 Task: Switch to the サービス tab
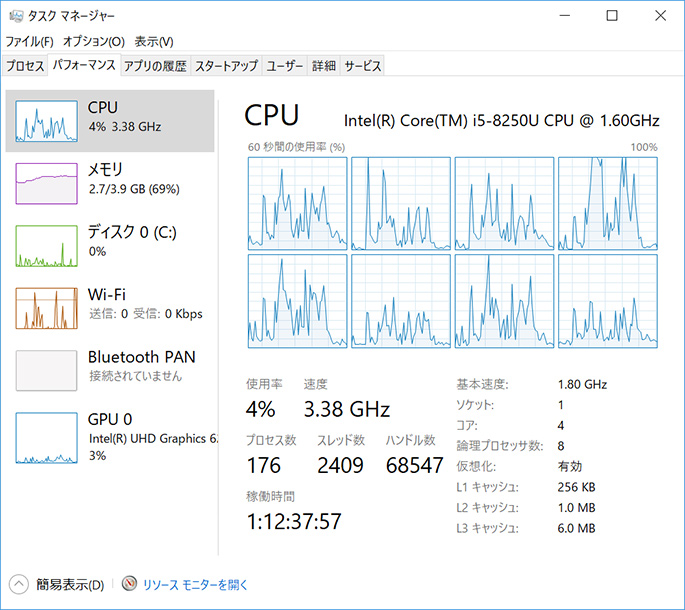pos(363,66)
